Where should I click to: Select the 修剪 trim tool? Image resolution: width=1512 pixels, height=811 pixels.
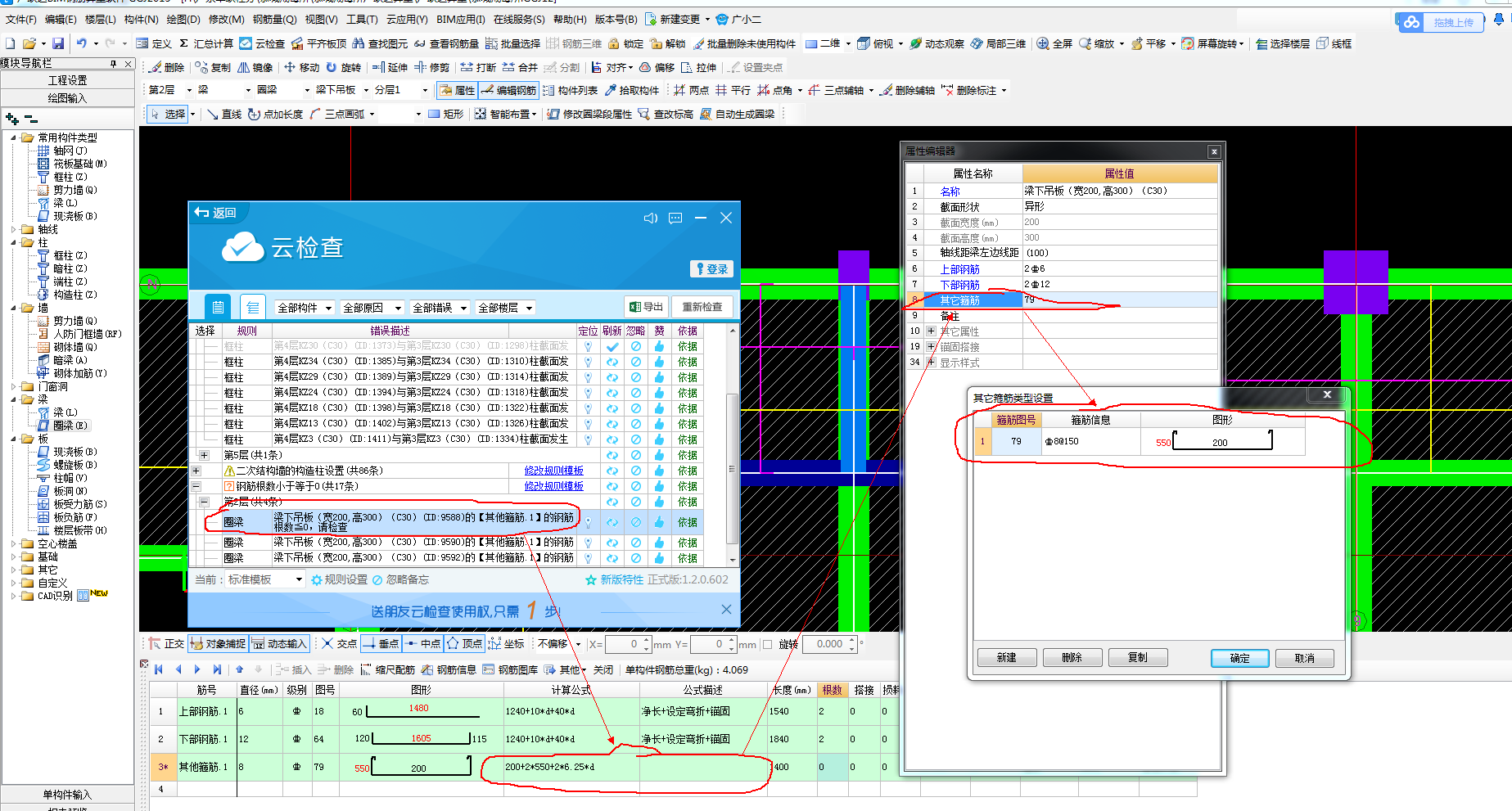pyautogui.click(x=431, y=67)
